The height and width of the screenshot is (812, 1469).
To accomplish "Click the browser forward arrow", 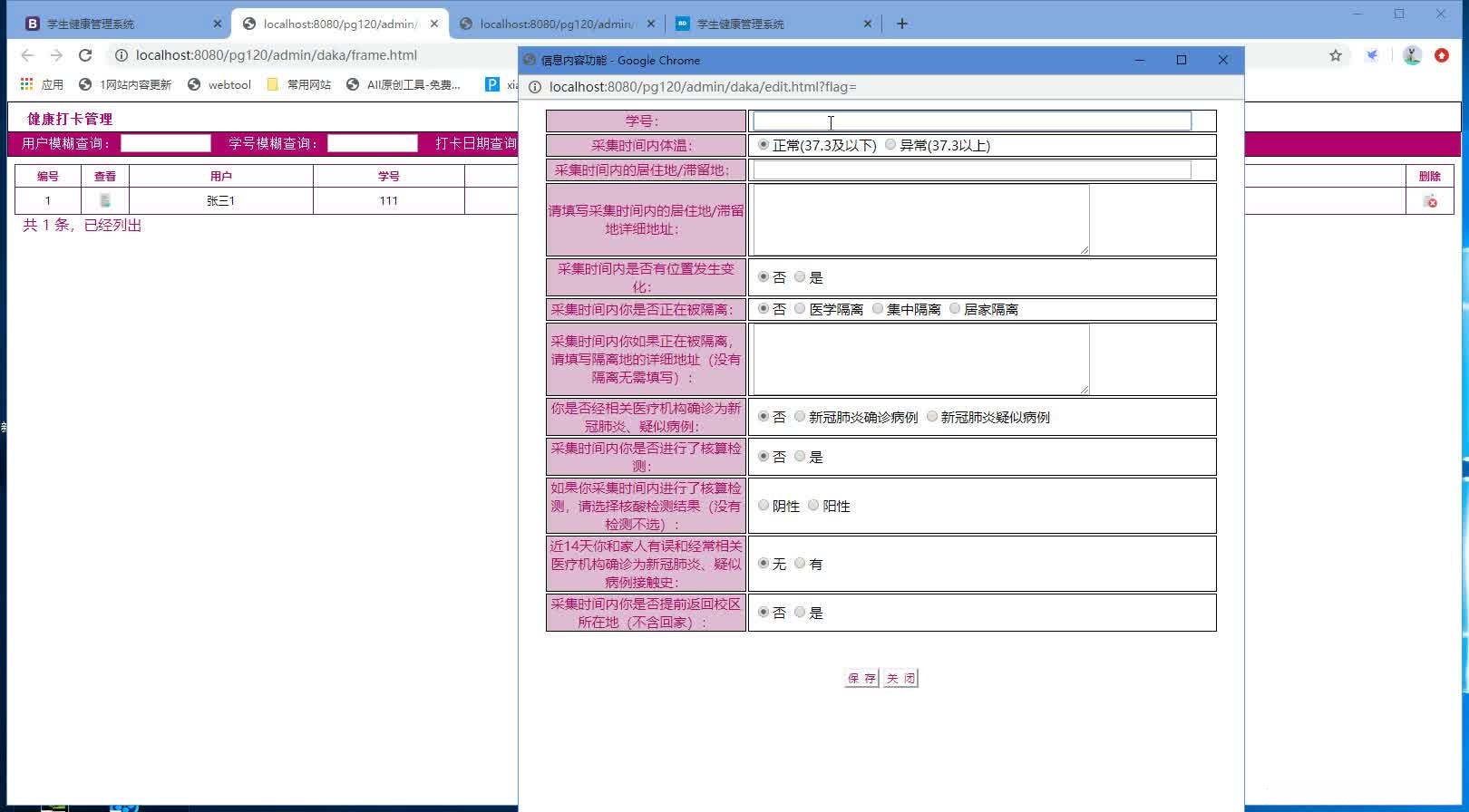I will click(56, 55).
